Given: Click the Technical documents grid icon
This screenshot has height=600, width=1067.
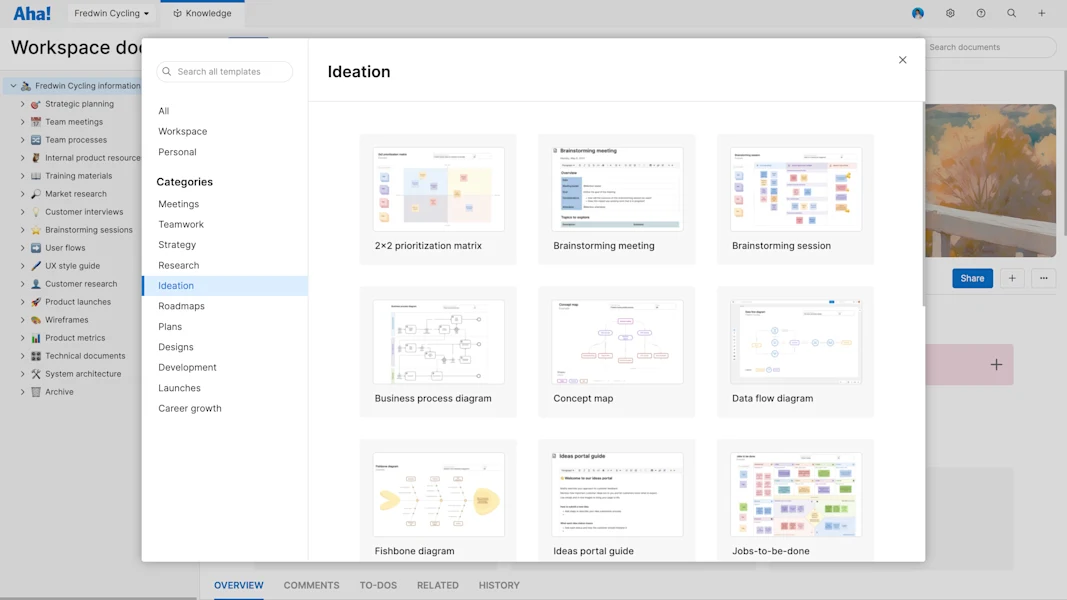Looking at the screenshot, I should pos(36,356).
